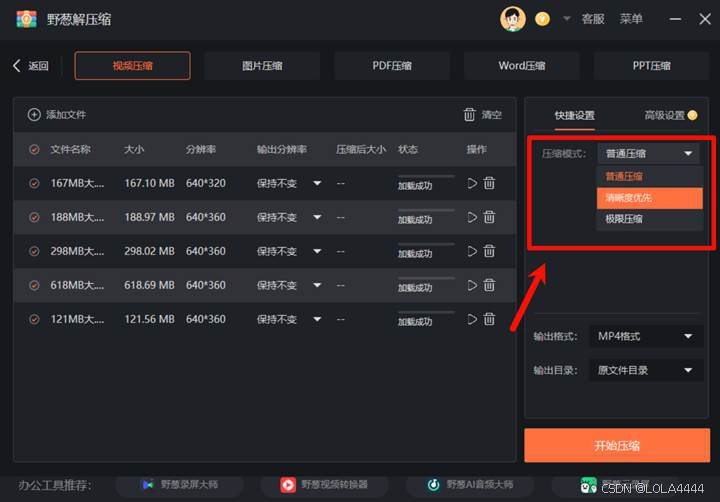This screenshot has height=502, width=720.
Task: Delete the 121MB file with trash icon
Action: click(489, 319)
